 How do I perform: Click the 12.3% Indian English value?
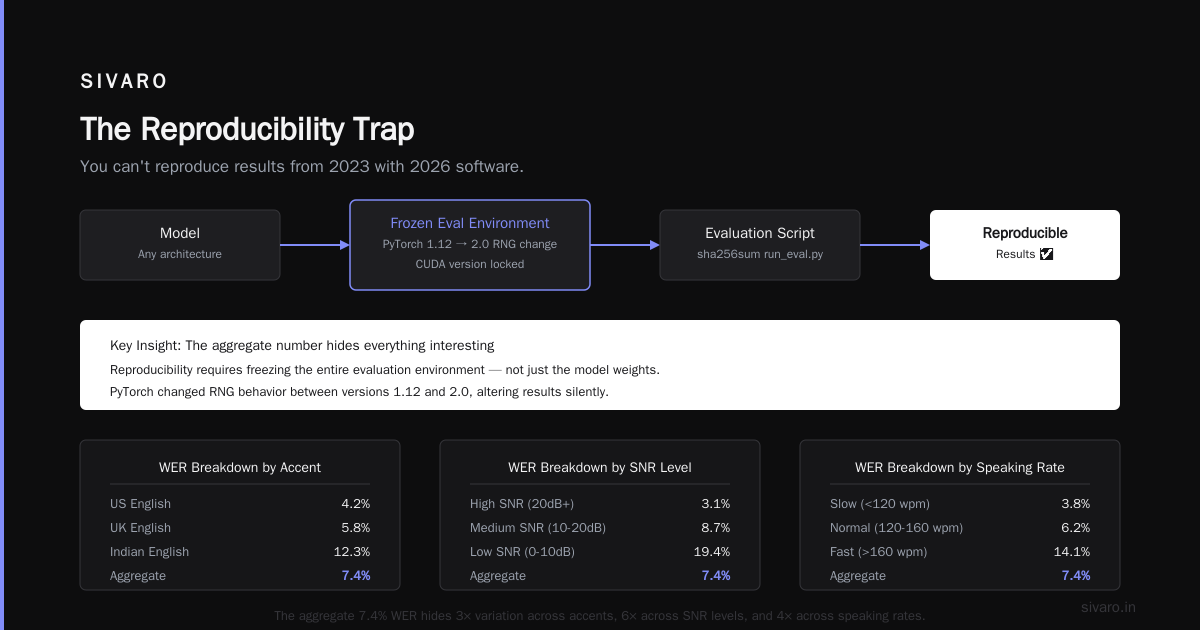point(352,552)
